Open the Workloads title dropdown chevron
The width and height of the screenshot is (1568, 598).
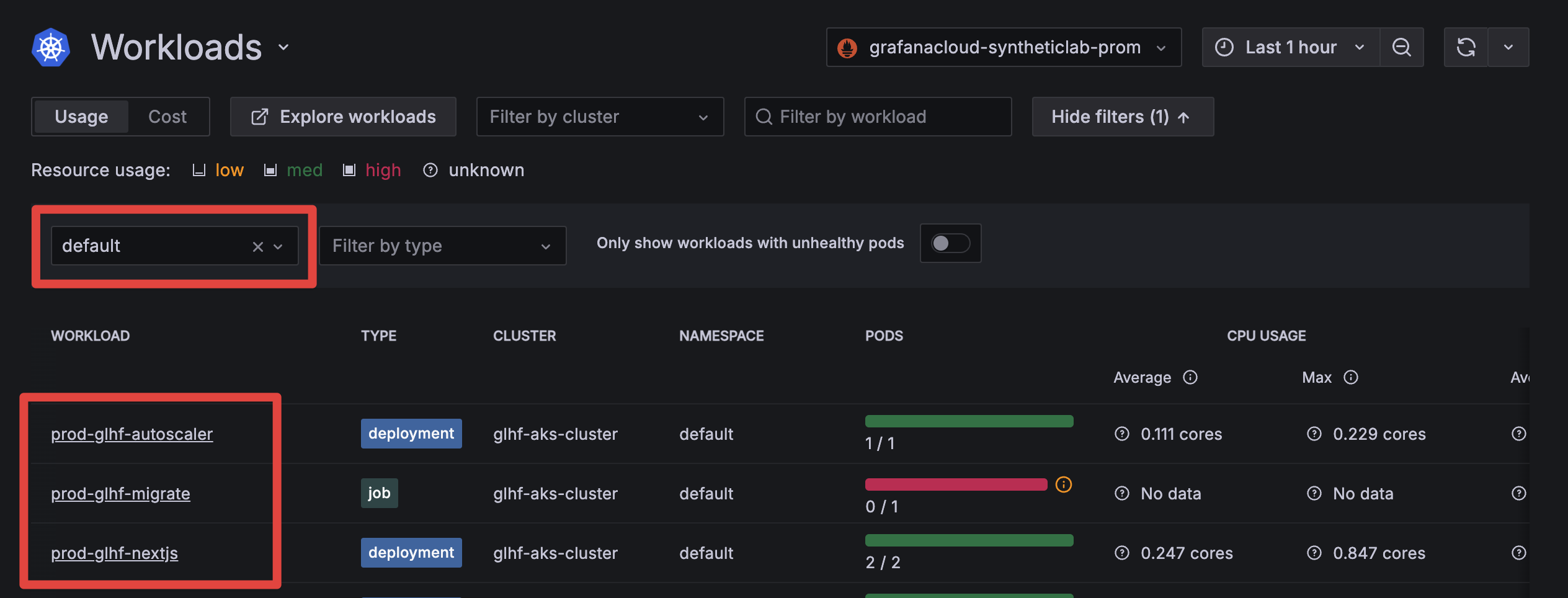[283, 47]
